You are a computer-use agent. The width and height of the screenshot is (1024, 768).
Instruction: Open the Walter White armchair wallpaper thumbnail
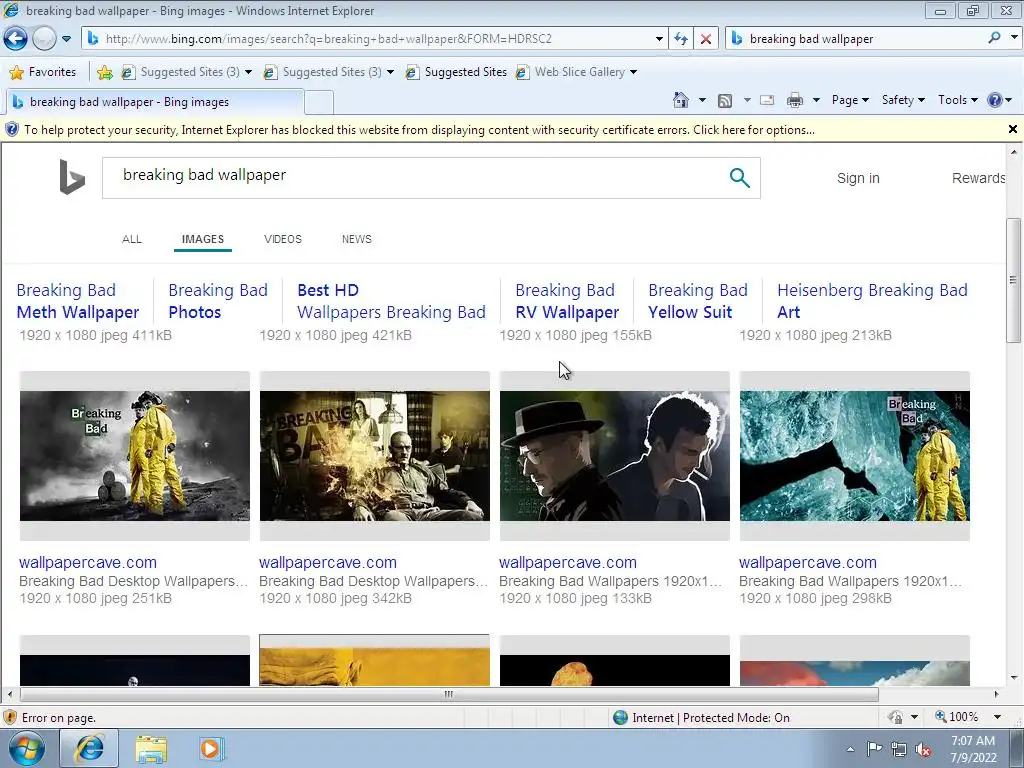point(375,456)
